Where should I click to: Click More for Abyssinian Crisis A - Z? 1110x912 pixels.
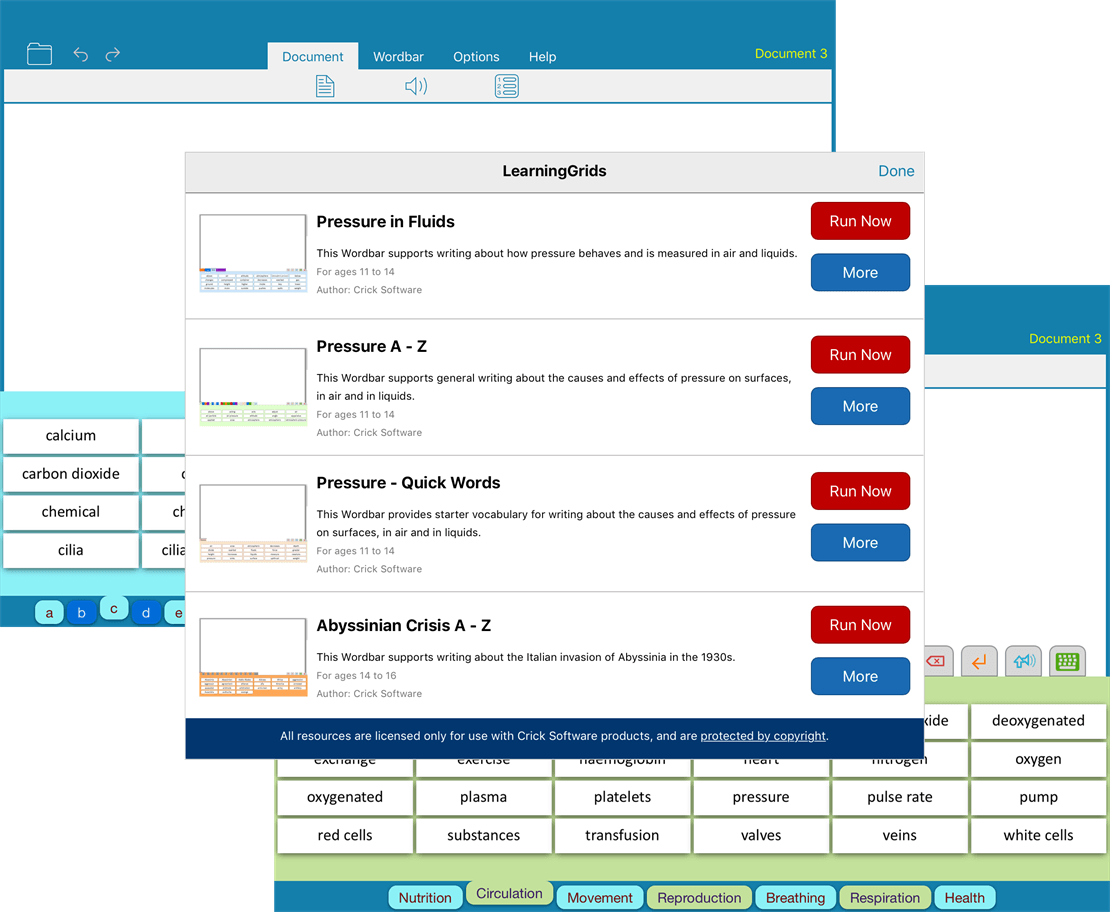[x=860, y=676]
